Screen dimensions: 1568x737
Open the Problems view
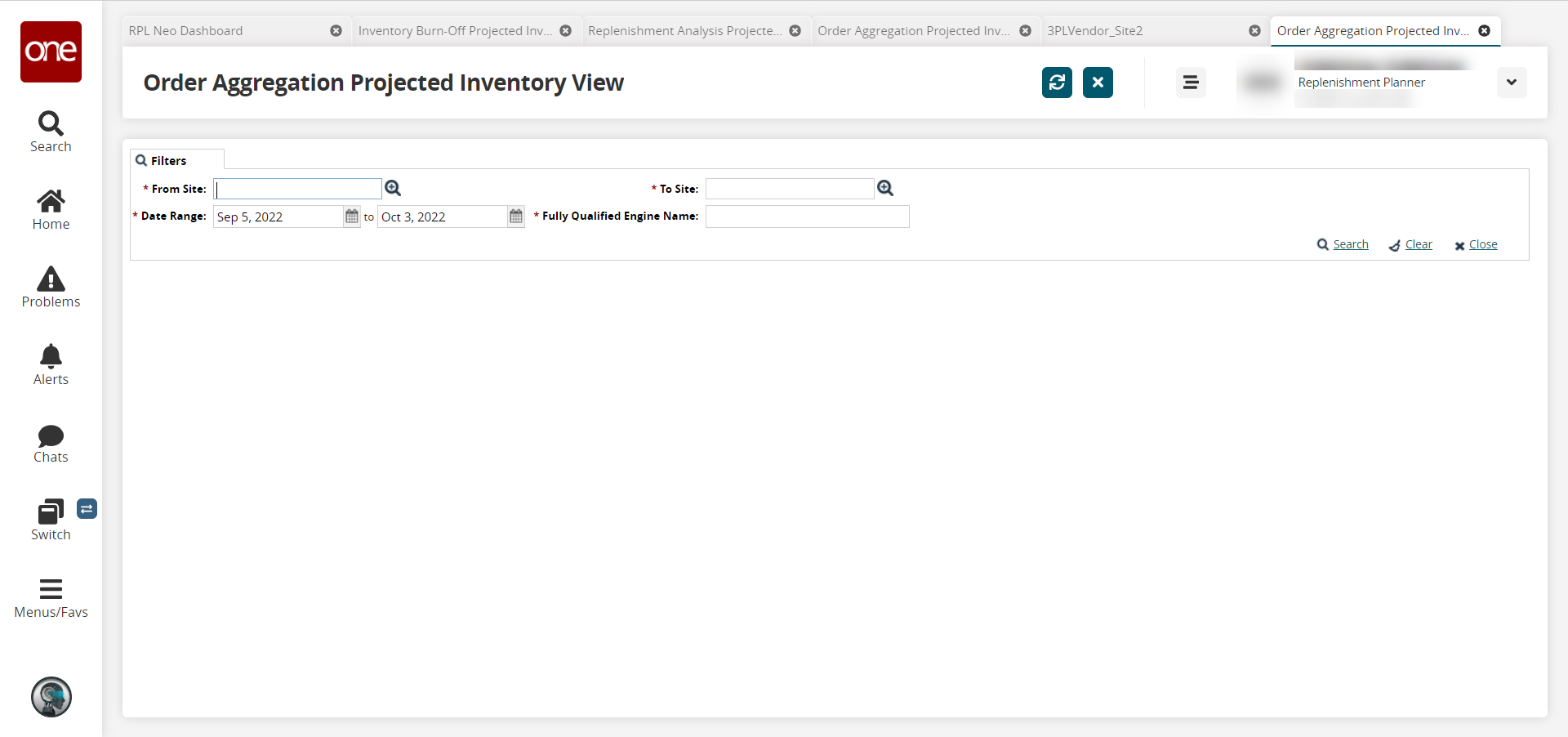tap(51, 288)
